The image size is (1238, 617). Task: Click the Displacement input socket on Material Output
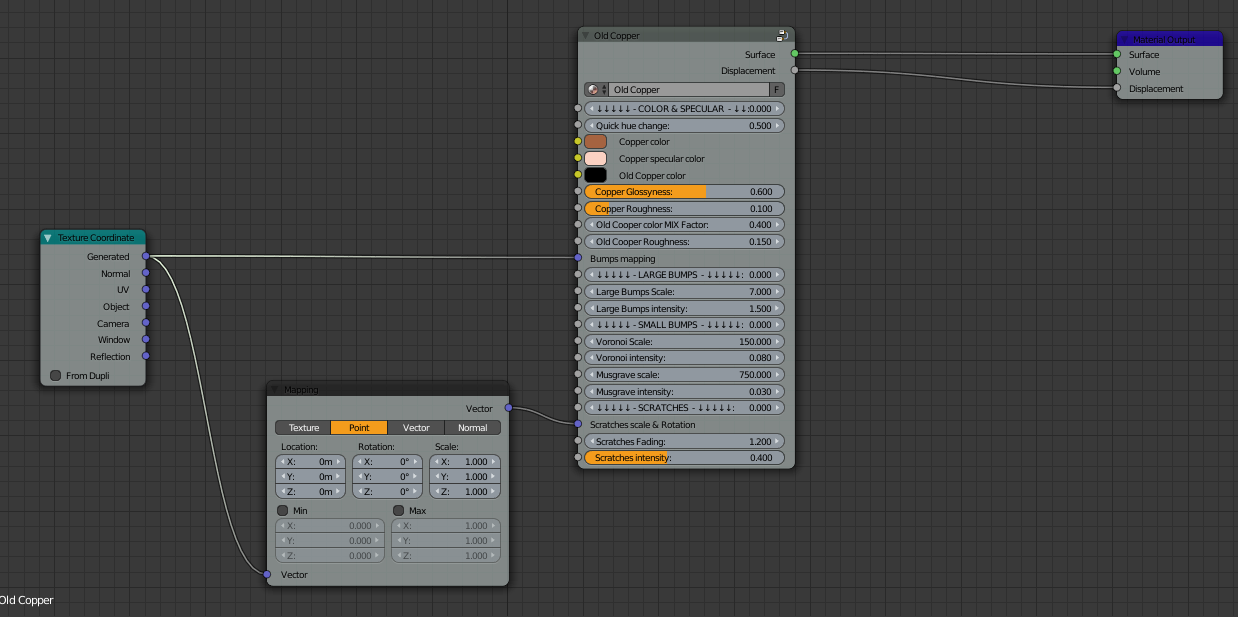coord(1117,89)
